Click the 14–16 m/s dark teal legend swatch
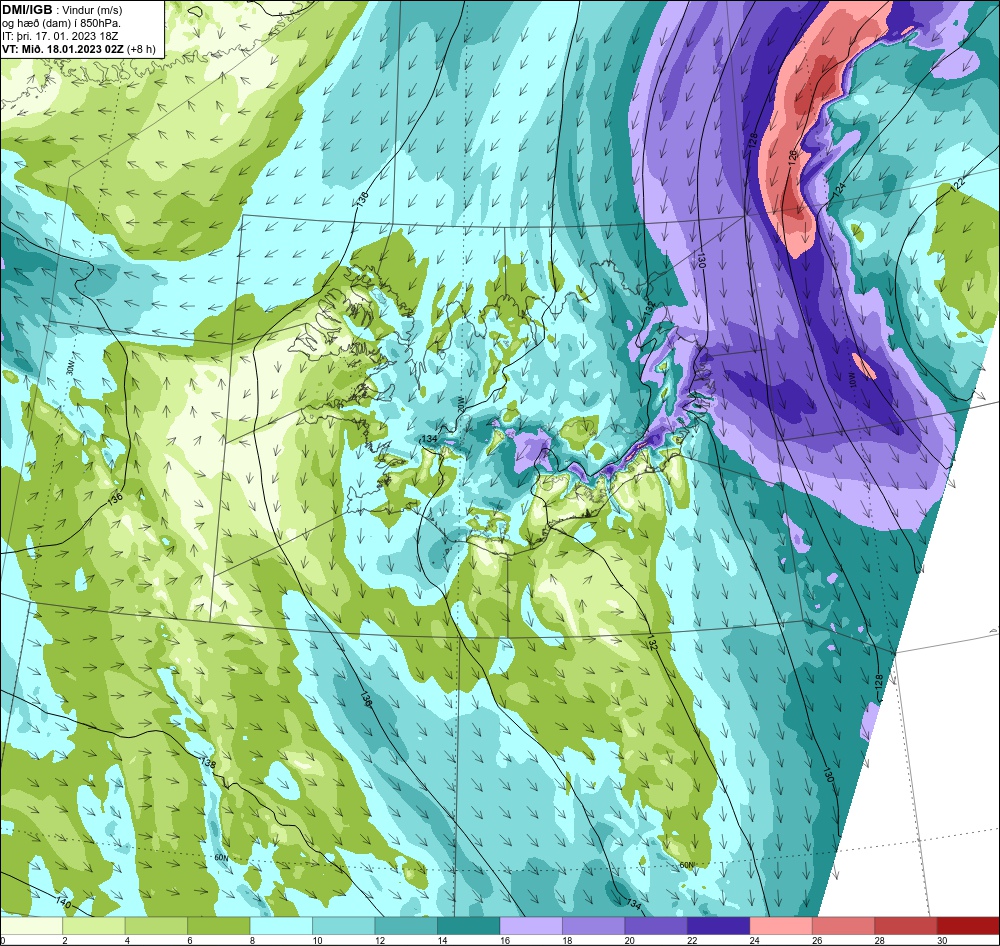1000x946 pixels. [x=469, y=926]
